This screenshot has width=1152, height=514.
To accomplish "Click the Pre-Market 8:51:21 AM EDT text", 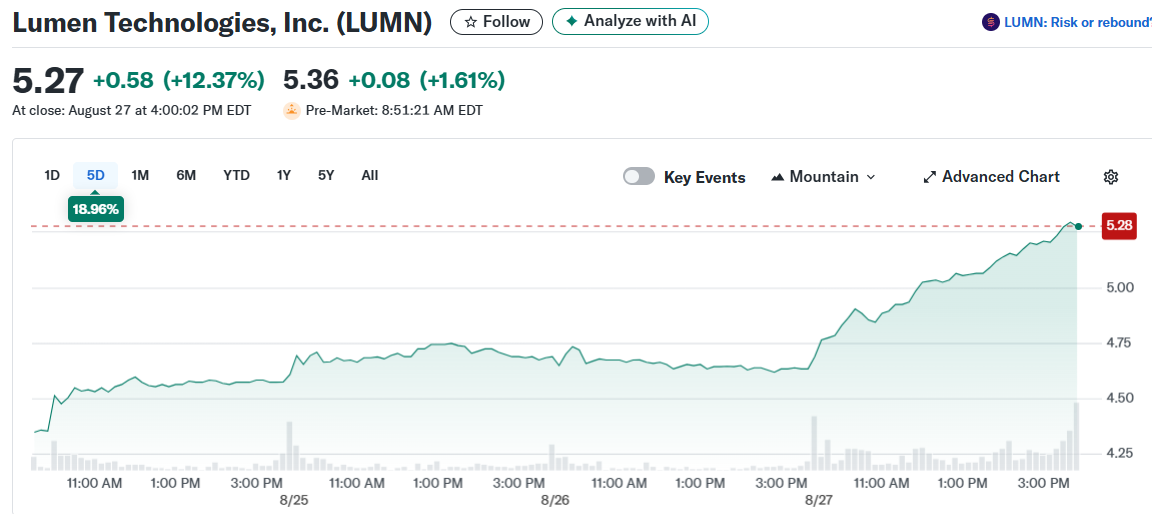I will coord(395,111).
